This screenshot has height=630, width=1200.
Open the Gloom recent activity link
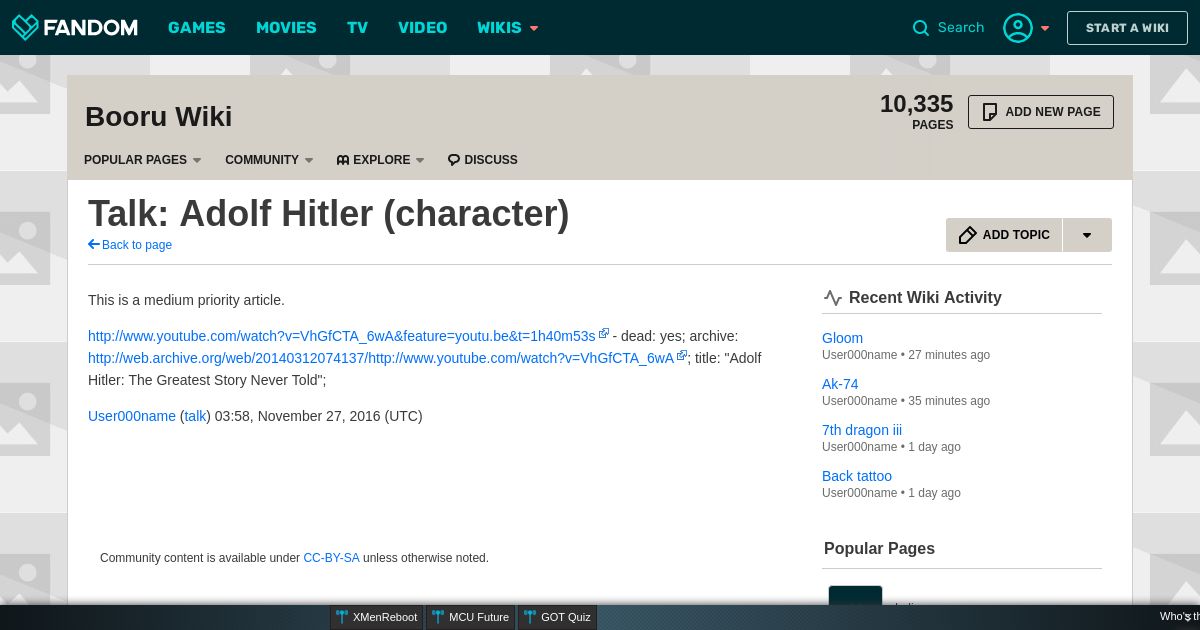(842, 338)
